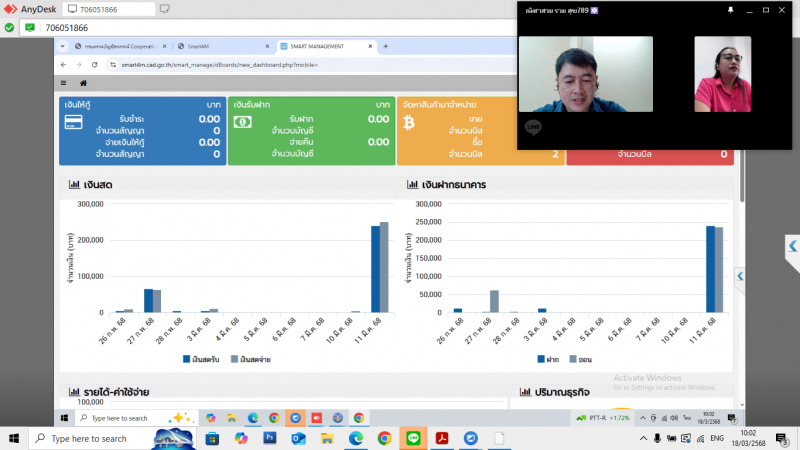This screenshot has width=800, height=450.
Task: Switch ENG input language indicator
Action: click(x=717, y=438)
